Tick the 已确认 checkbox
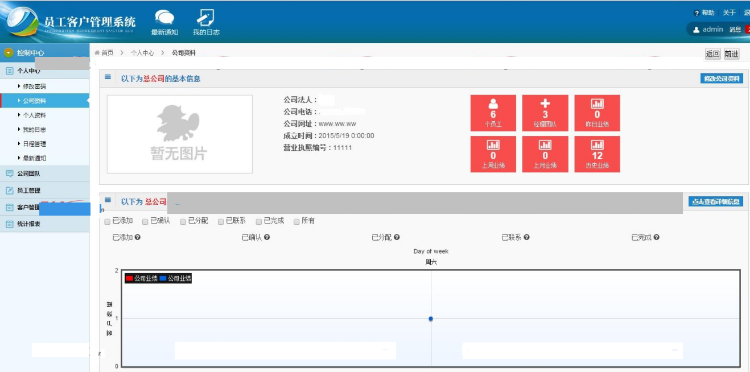This screenshot has width=750, height=372. 145,221
